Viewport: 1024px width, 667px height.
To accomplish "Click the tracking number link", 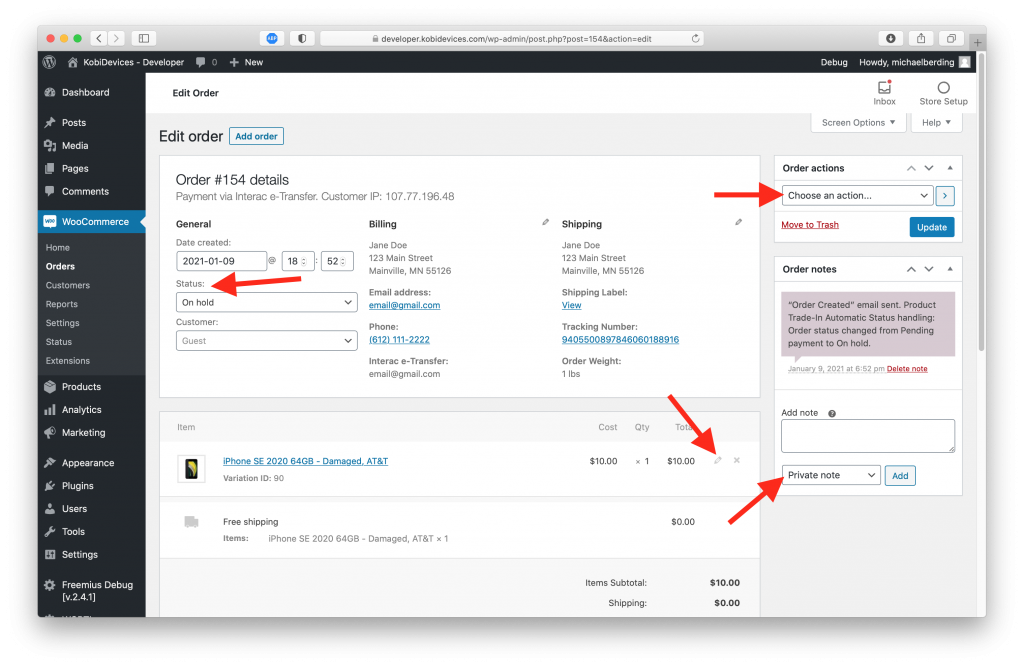I will pyautogui.click(x=620, y=340).
